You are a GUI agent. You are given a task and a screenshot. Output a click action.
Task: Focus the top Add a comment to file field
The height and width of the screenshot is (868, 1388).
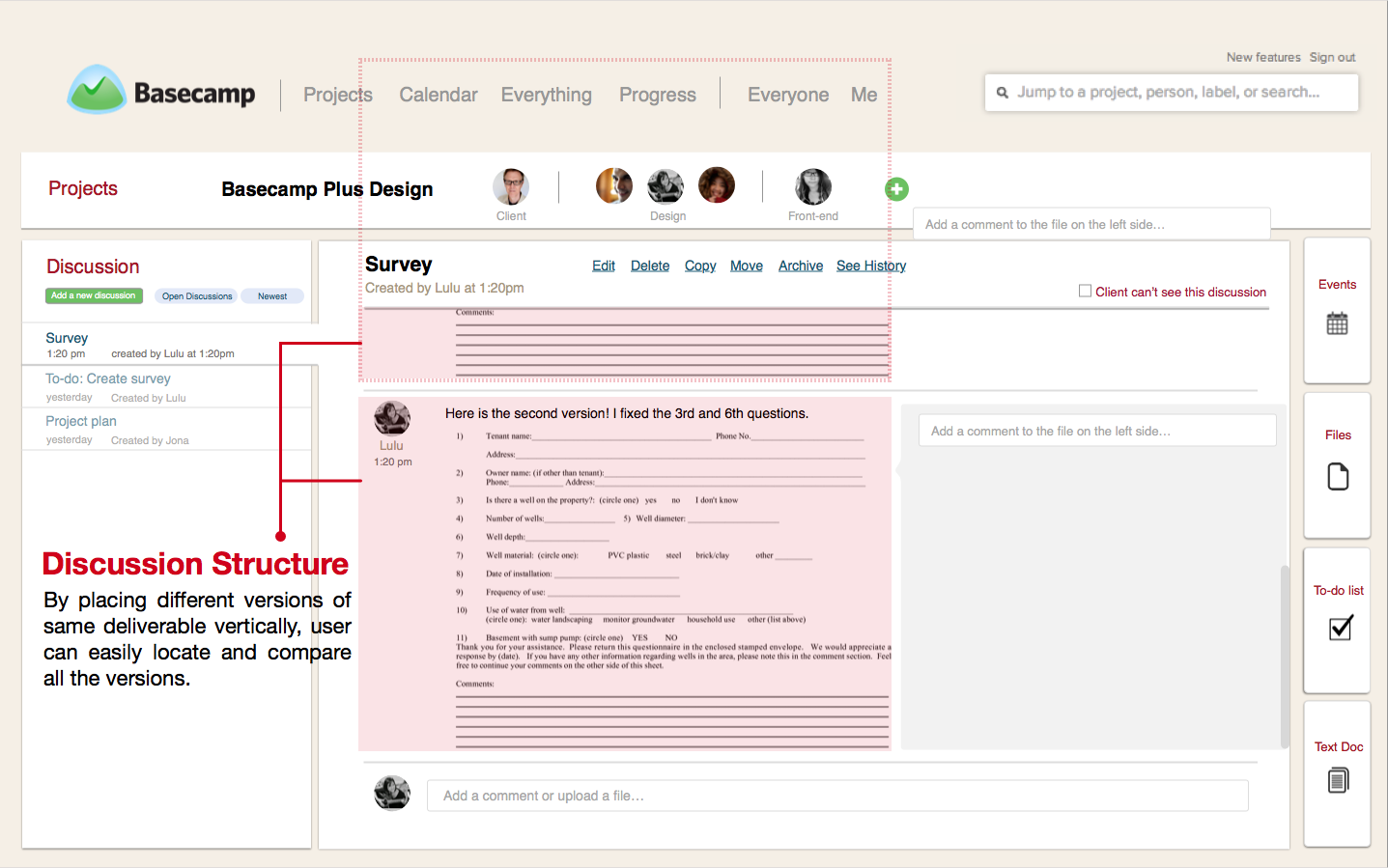point(1091,224)
